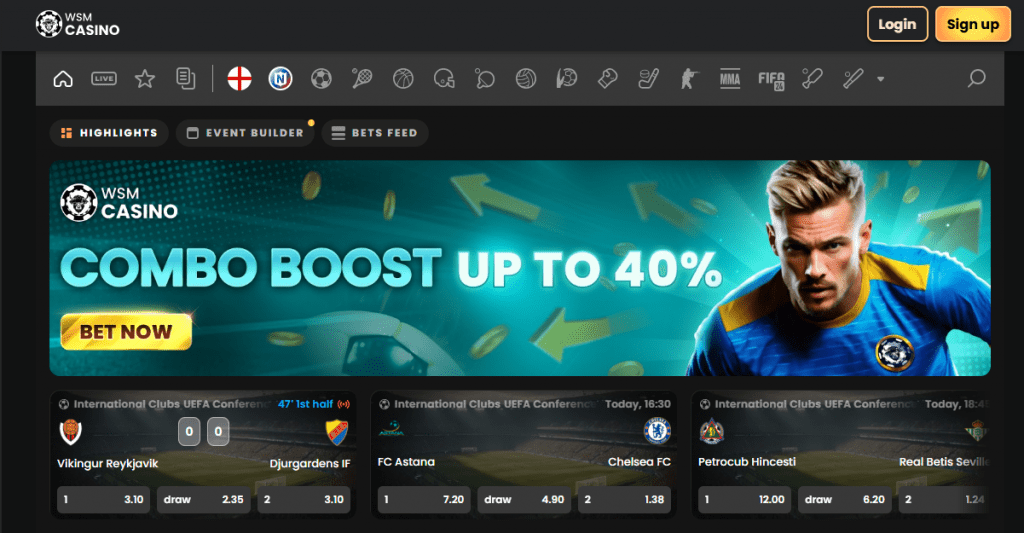1024x533 pixels.
Task: Select the MMA sport icon
Action: click(x=730, y=79)
